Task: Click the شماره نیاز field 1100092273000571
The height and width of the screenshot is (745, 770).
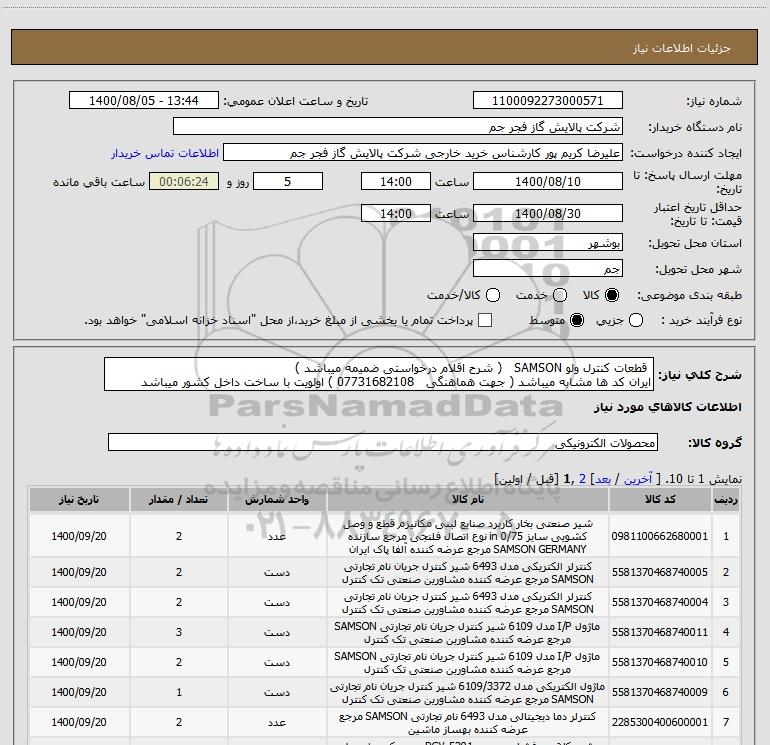Action: [x=548, y=100]
